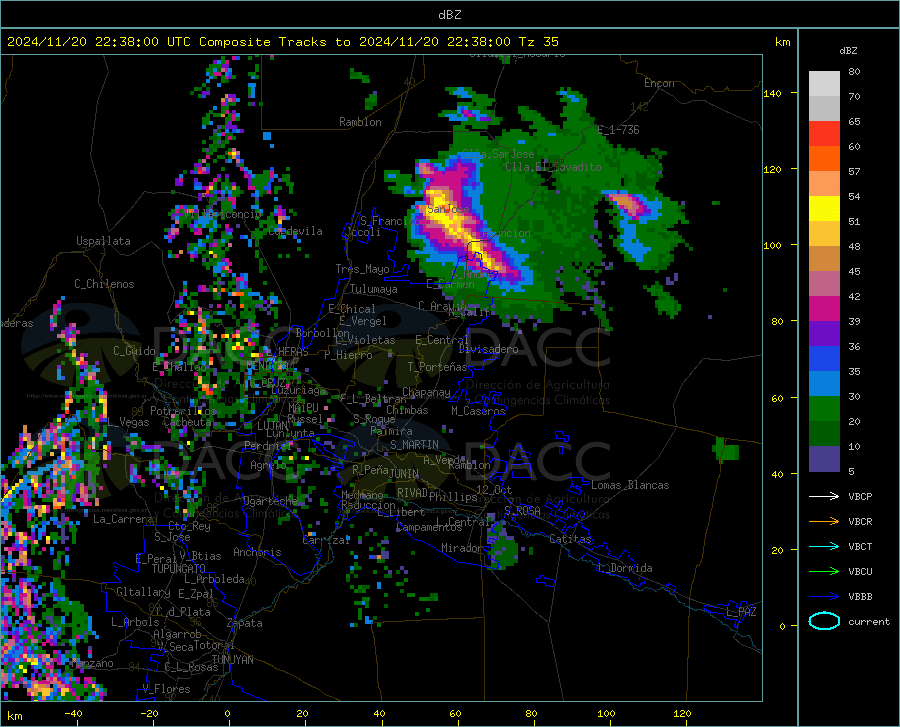Click the 'TUNUYAN' map label

(x=232, y=660)
